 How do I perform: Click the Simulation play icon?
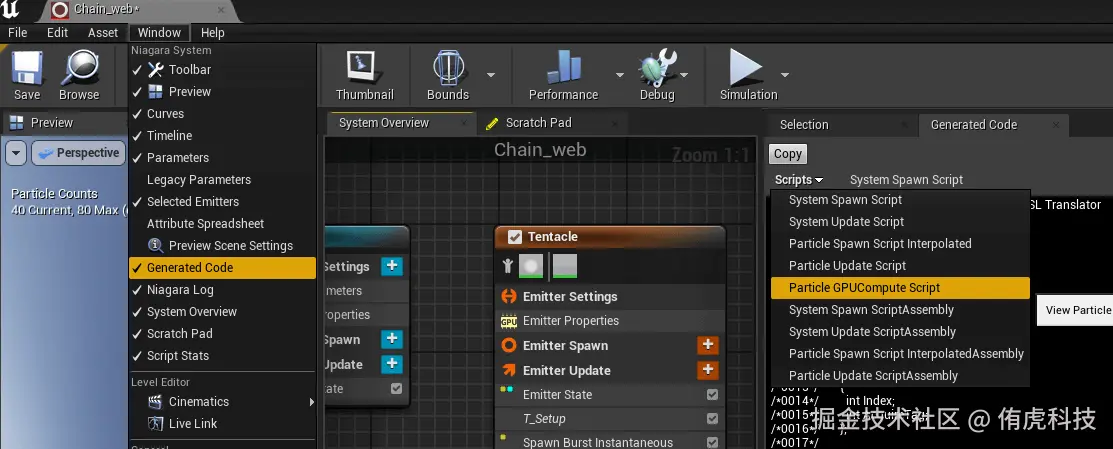(745, 69)
